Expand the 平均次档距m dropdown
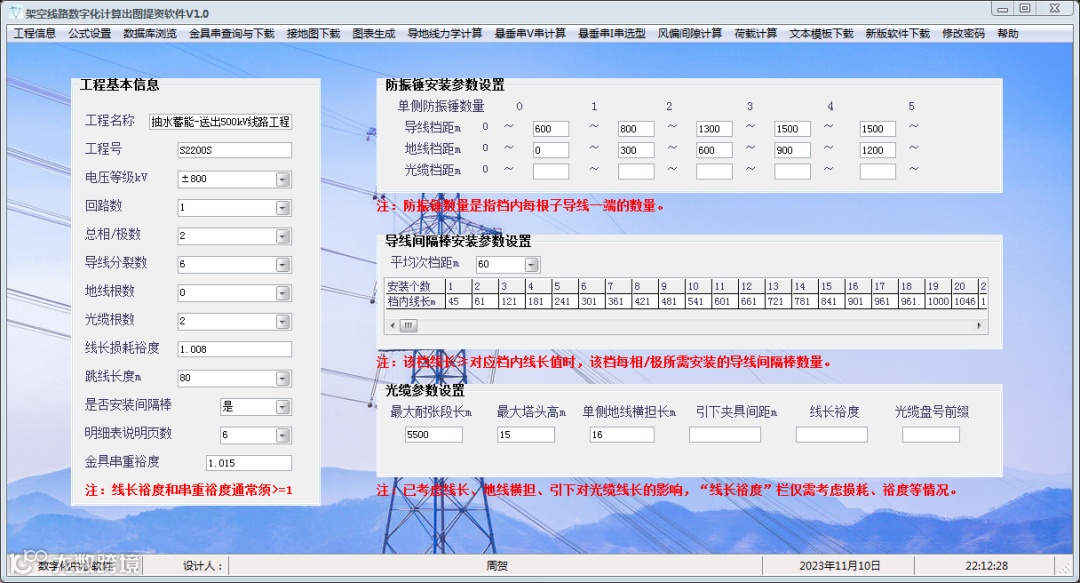Viewport: 1080px width, 583px height. pyautogui.click(x=531, y=265)
